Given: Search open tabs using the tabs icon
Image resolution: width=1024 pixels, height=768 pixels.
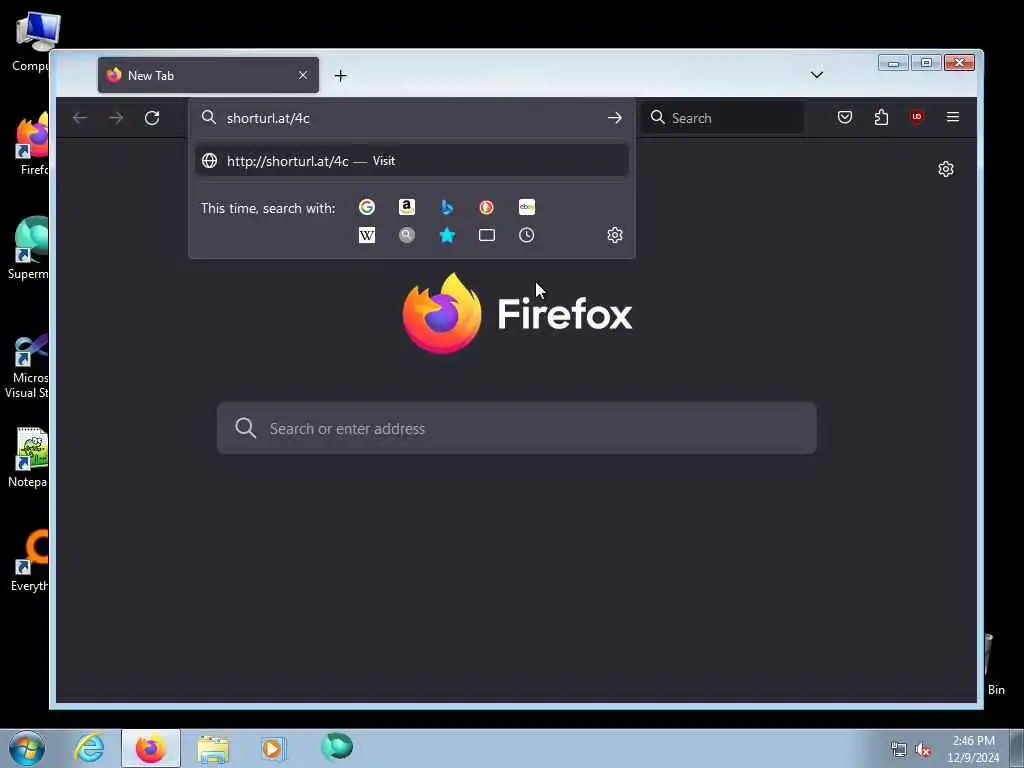Looking at the screenshot, I should (x=487, y=235).
